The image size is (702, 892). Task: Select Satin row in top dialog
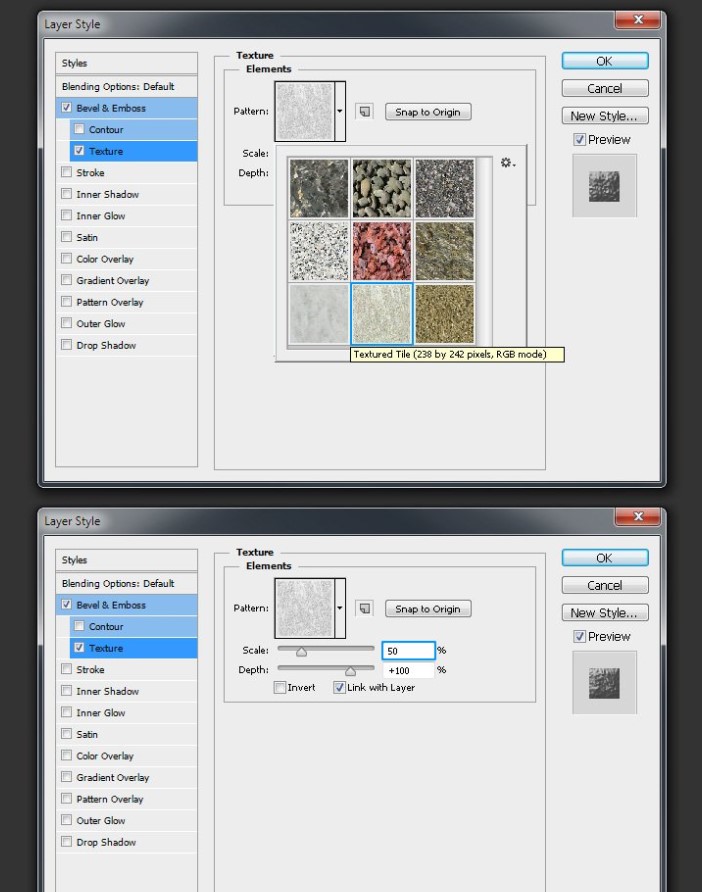(126, 237)
